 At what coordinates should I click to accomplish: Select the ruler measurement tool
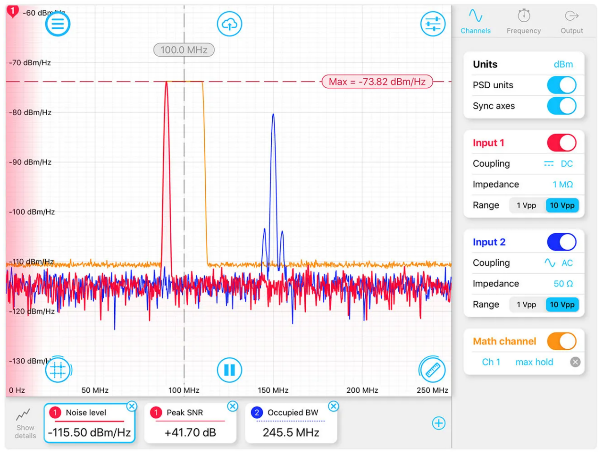click(x=432, y=369)
